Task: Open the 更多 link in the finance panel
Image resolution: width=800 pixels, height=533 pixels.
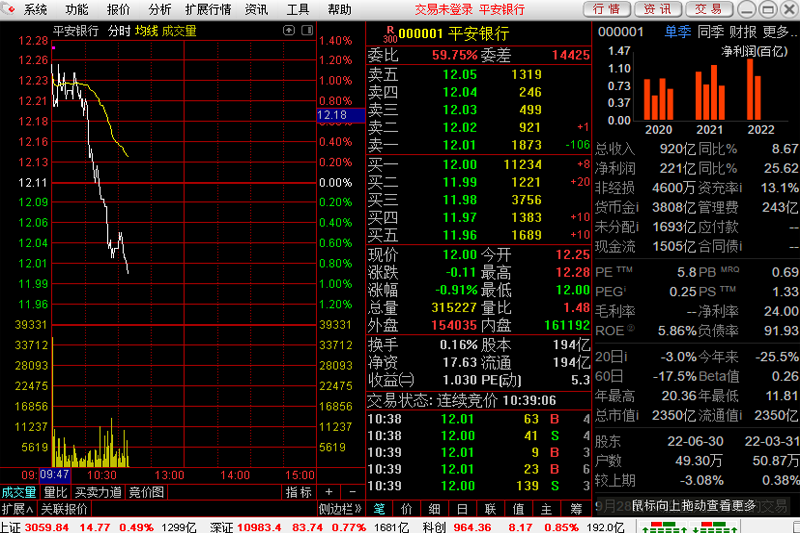Action: 779,32
